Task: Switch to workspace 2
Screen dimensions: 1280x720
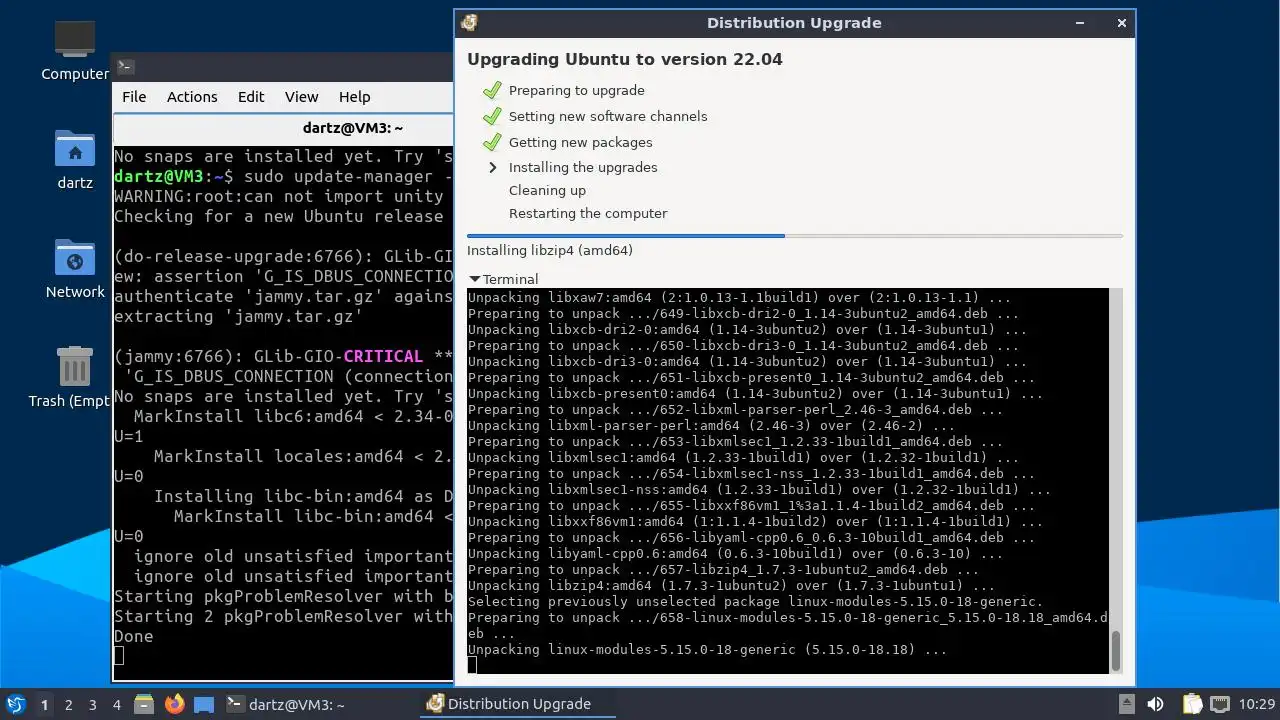Action: click(68, 704)
